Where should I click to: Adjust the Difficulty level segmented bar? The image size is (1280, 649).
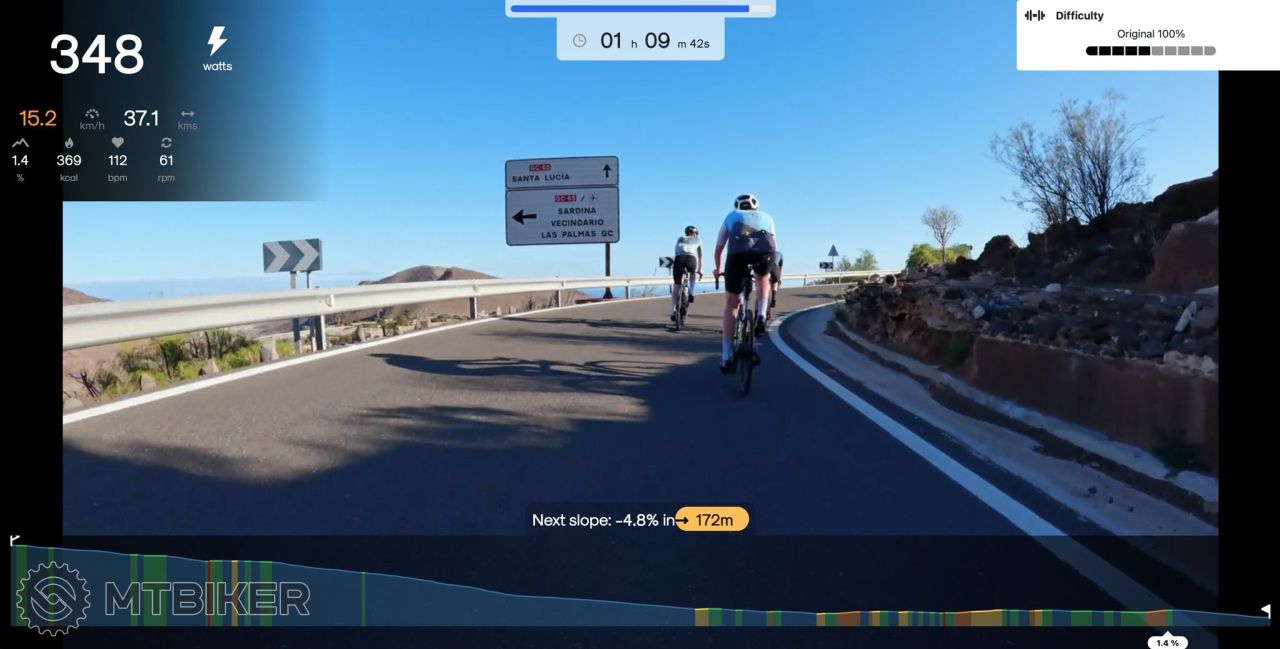1151,51
